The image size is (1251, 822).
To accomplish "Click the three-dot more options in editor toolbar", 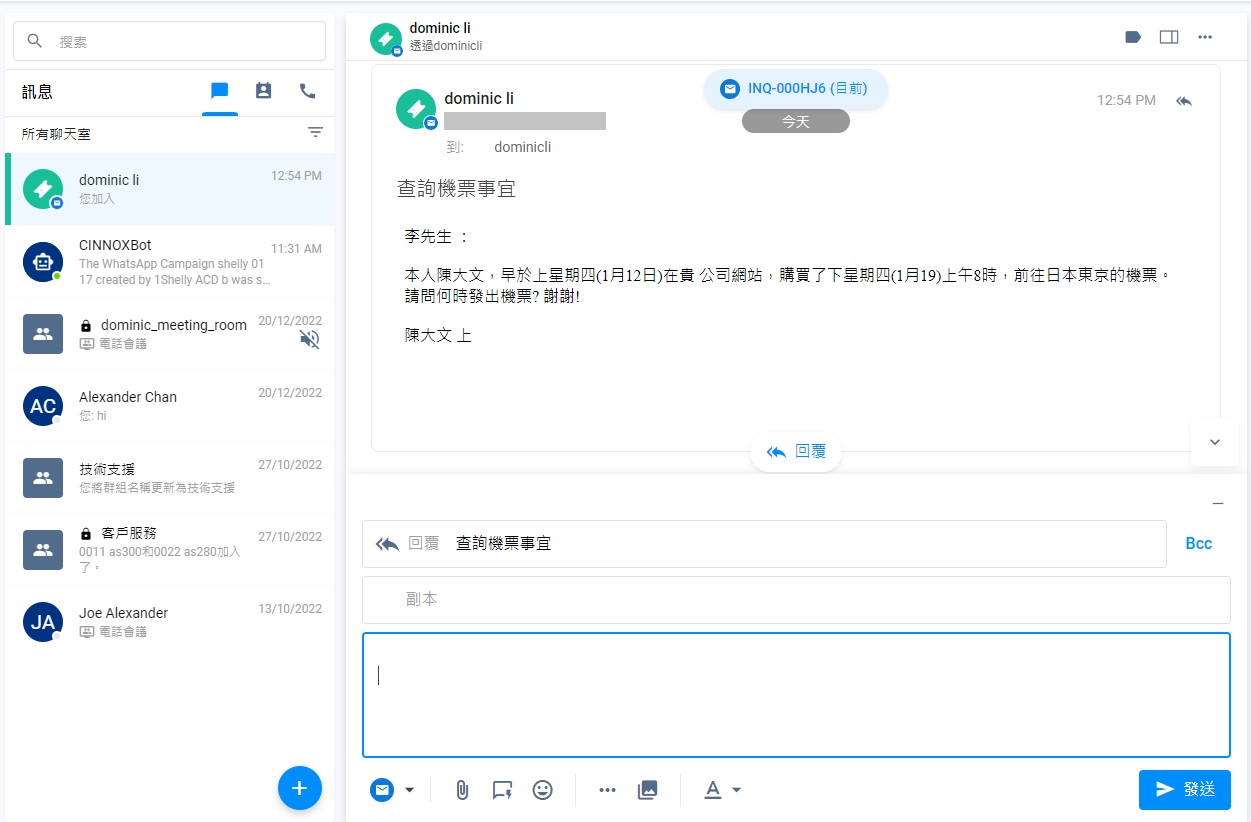I will [x=607, y=790].
